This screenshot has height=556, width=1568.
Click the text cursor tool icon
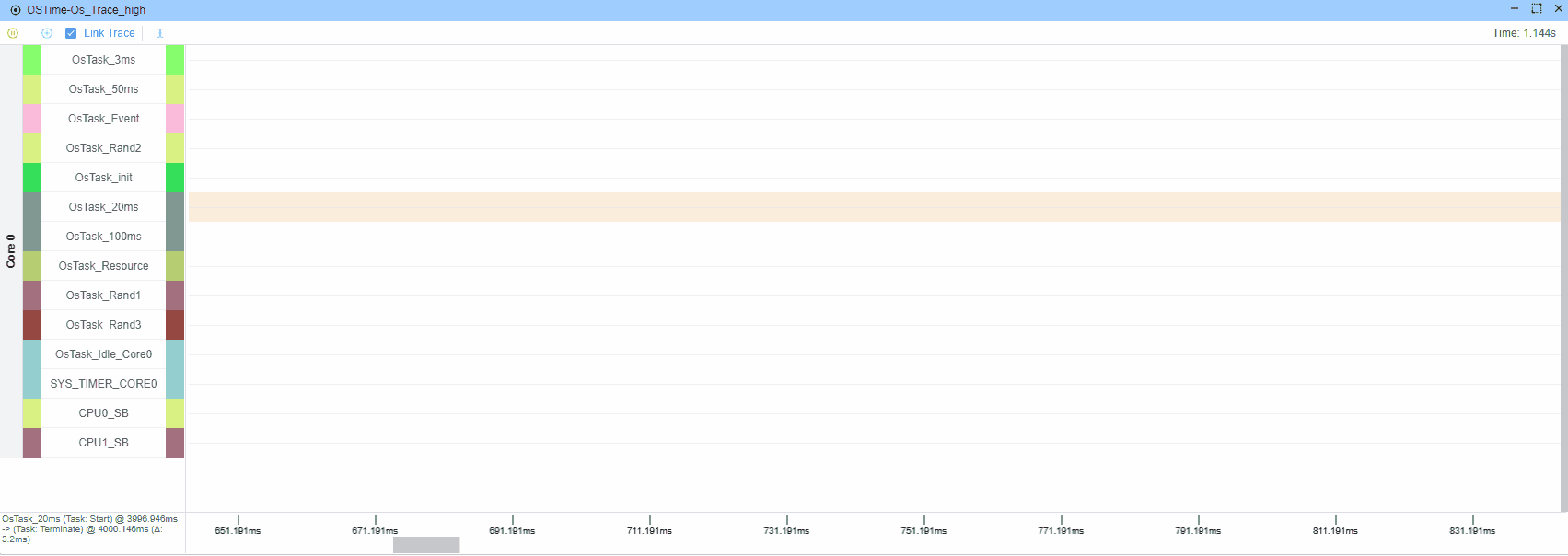[160, 33]
